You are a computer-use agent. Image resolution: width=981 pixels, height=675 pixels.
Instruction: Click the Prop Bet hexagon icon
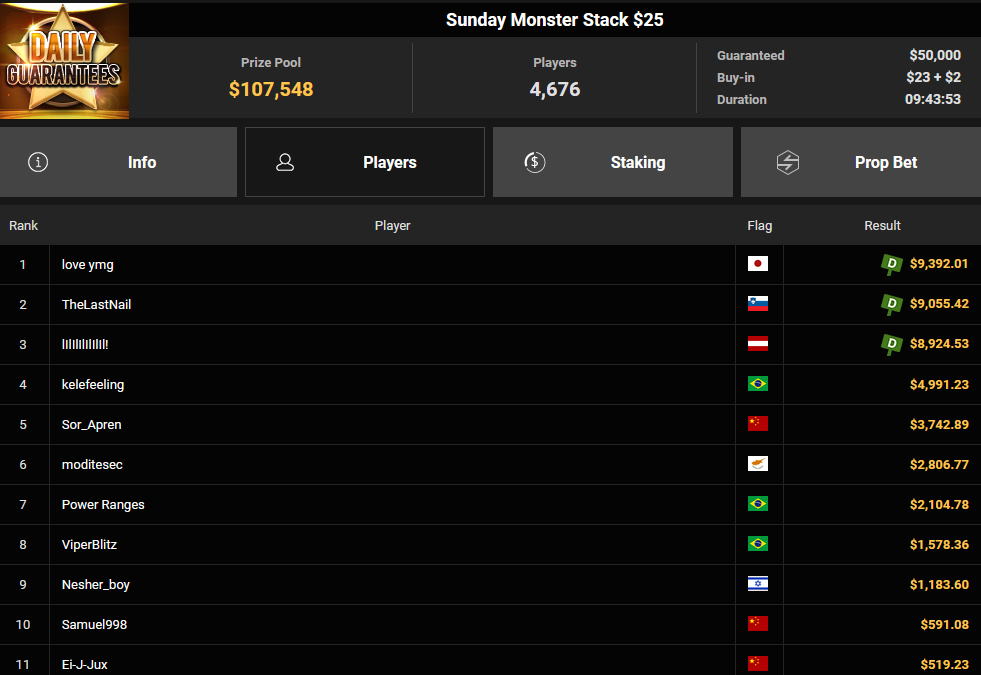(788, 162)
